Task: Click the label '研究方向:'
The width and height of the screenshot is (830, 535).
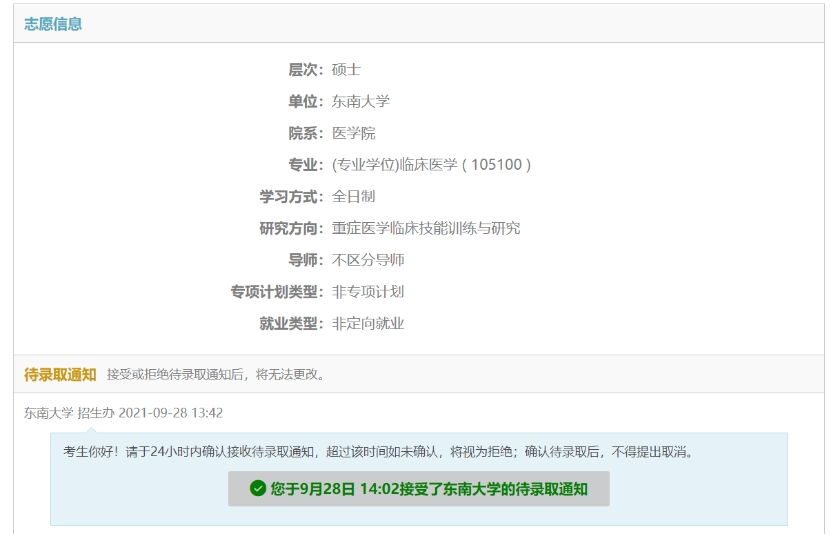Action: point(292,228)
